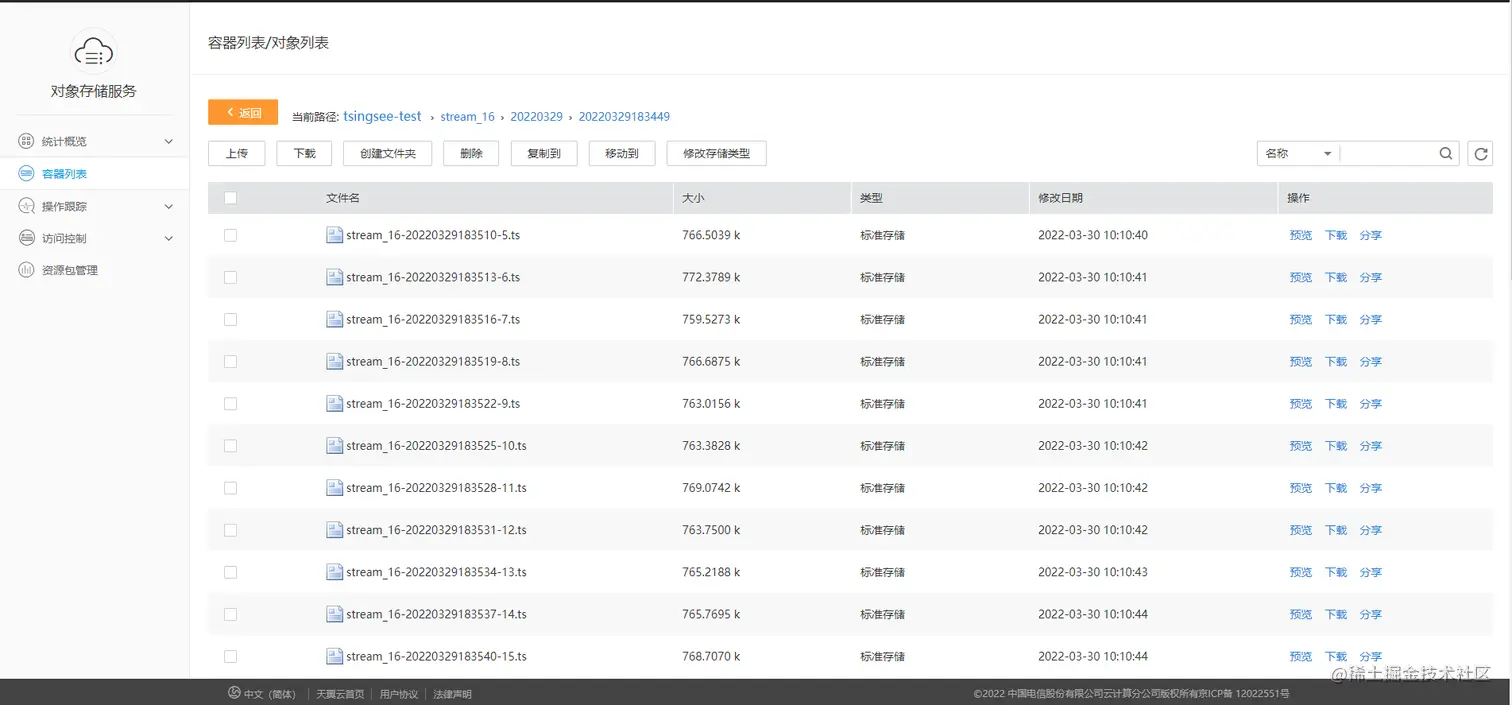Click 分享 for stream_16-20220329183528-11.ts
Image resolution: width=1512 pixels, height=705 pixels.
1370,487
